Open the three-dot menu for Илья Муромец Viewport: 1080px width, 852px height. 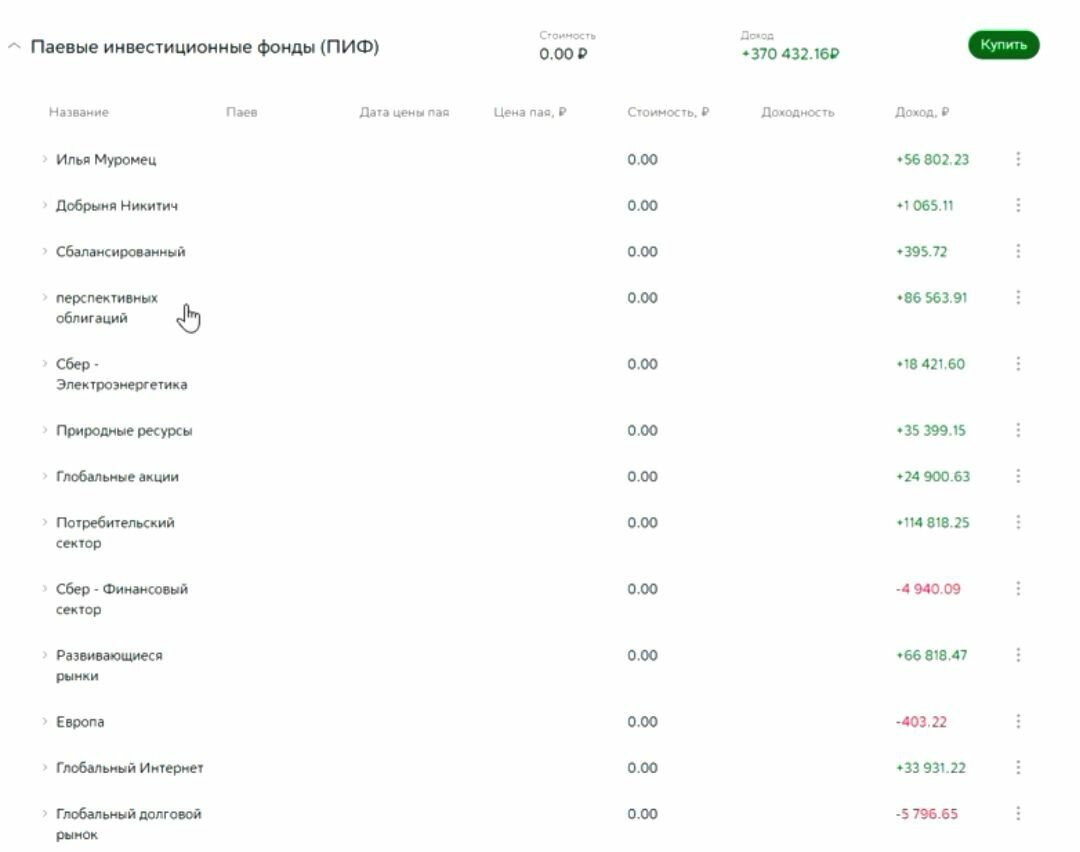click(1018, 159)
